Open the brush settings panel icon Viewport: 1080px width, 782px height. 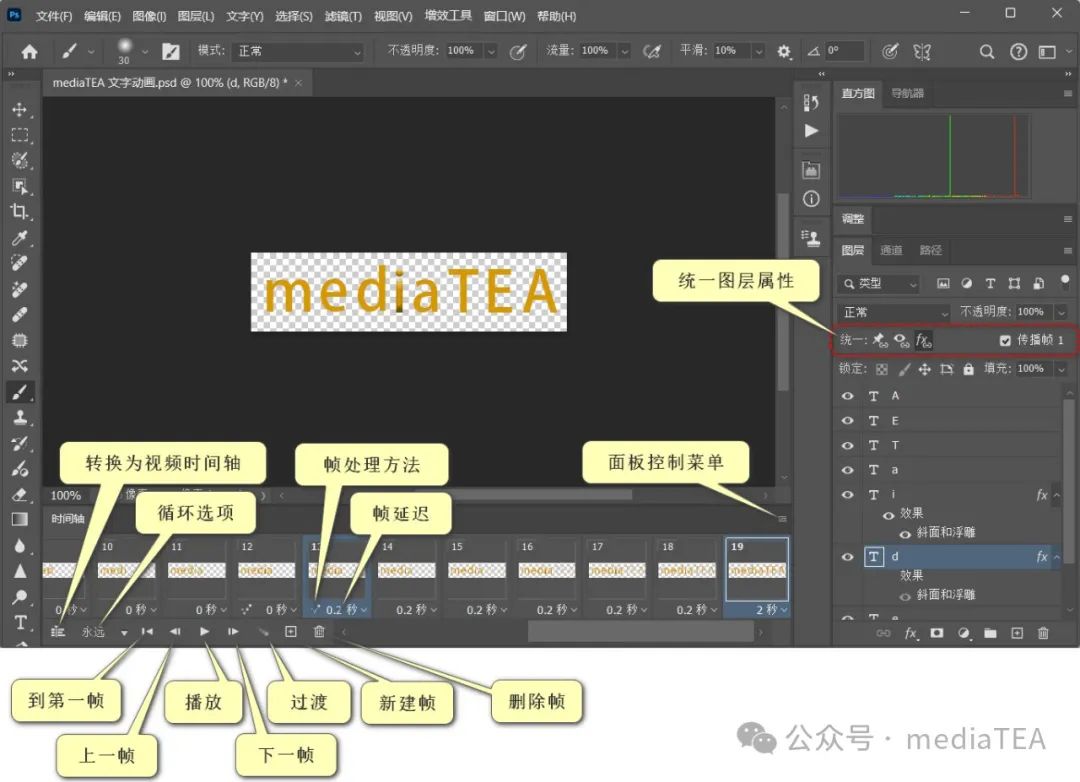(x=170, y=52)
